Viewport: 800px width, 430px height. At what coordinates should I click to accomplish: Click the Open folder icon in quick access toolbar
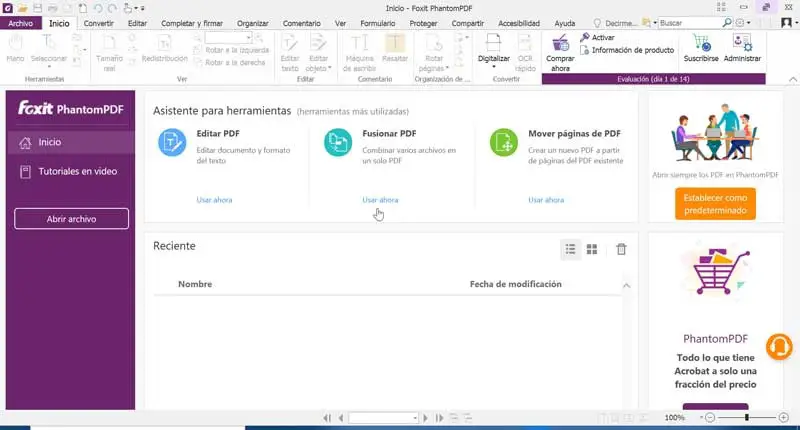[x=22, y=8]
